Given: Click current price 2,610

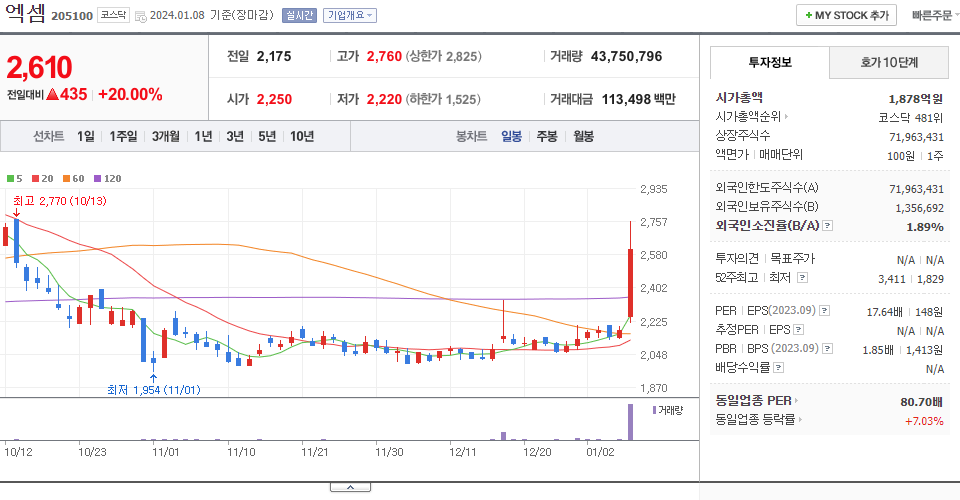Looking at the screenshot, I should coord(39,67).
